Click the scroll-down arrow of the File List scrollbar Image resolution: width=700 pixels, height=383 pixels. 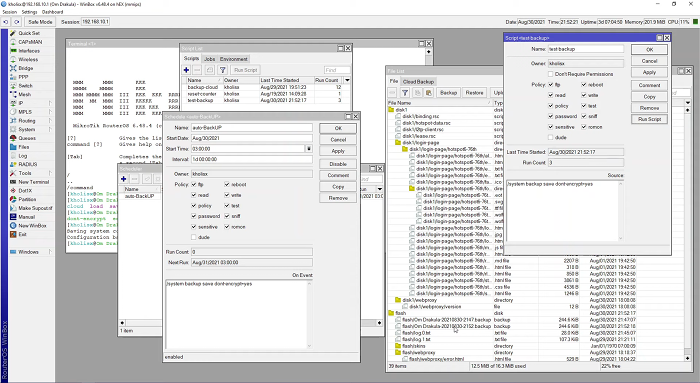(688, 358)
